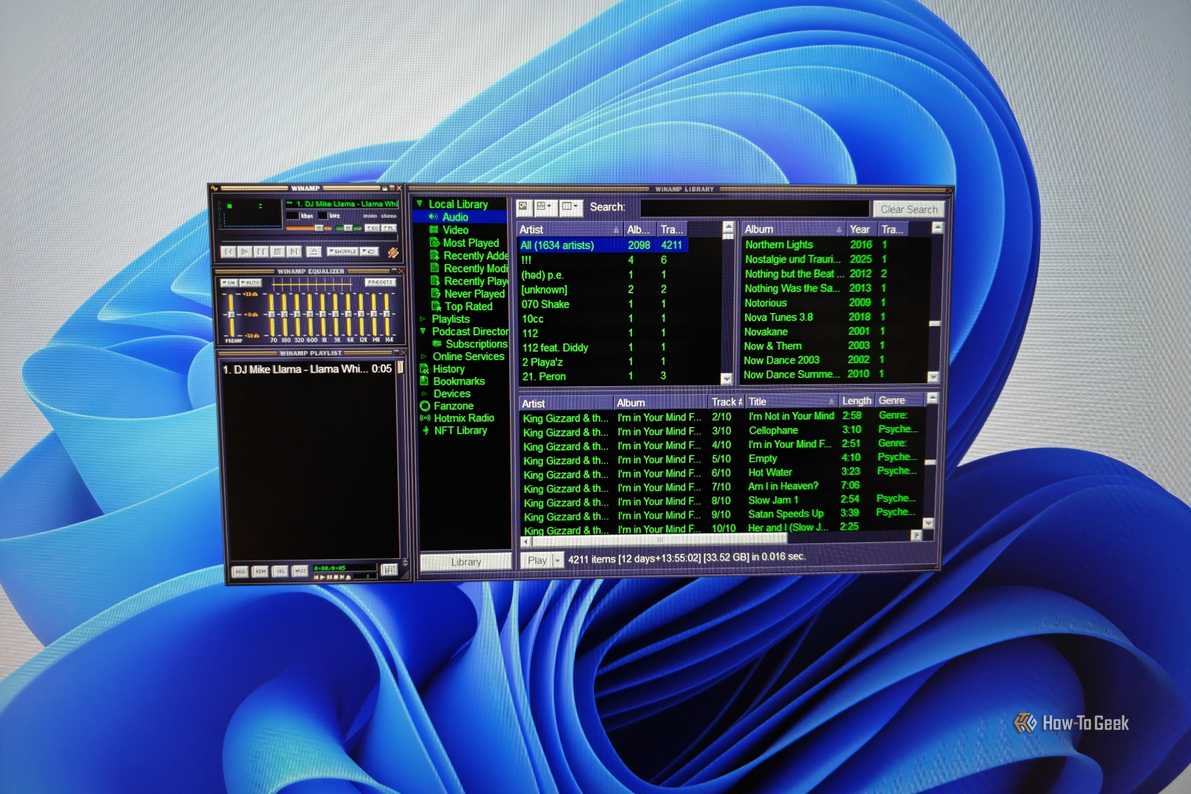
Task: Open the History item in library tree
Action: (448, 369)
